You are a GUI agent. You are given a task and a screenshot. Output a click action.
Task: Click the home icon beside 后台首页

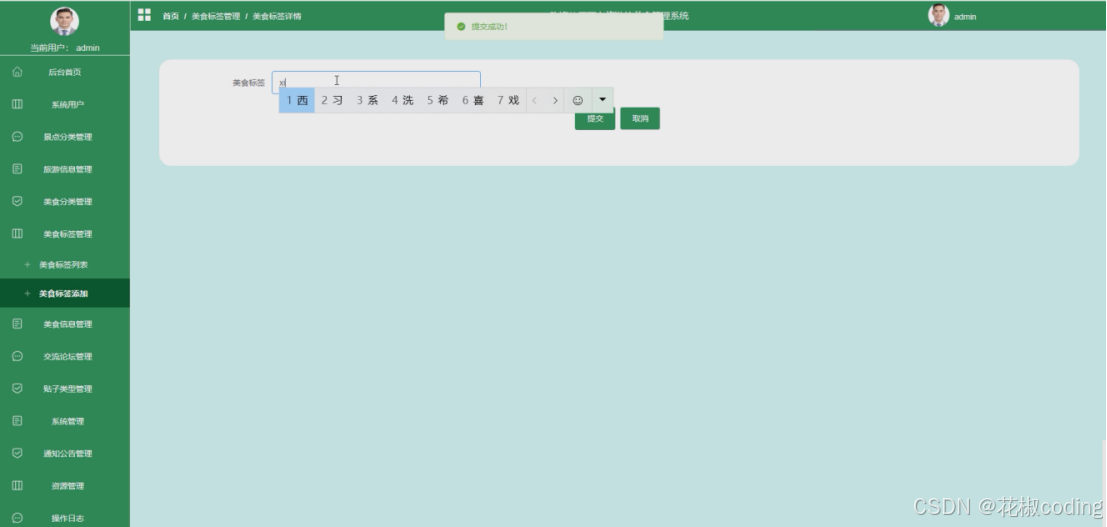click(x=18, y=71)
